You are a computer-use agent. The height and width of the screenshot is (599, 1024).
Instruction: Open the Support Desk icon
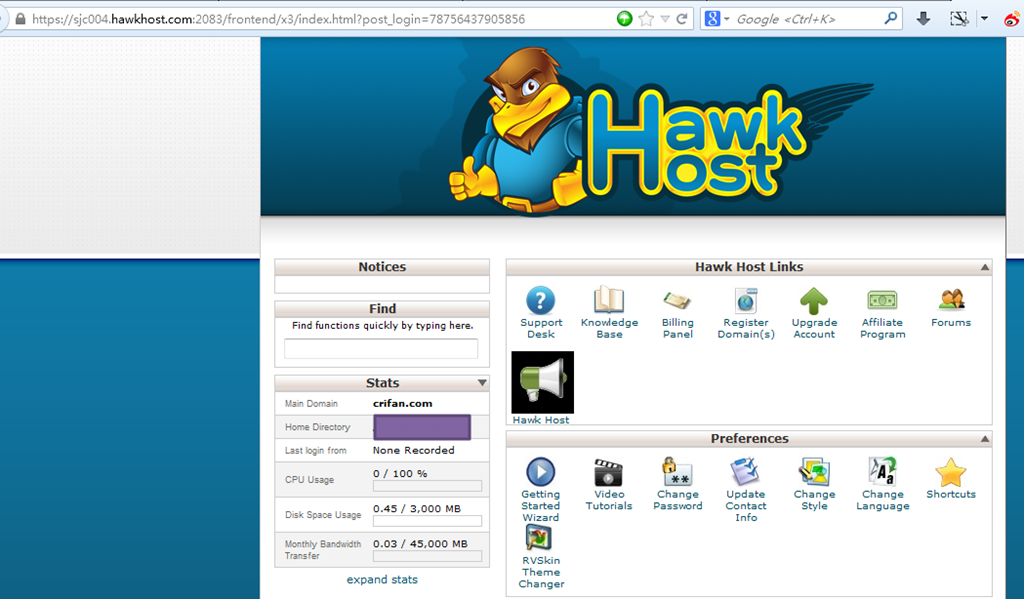pyautogui.click(x=540, y=301)
